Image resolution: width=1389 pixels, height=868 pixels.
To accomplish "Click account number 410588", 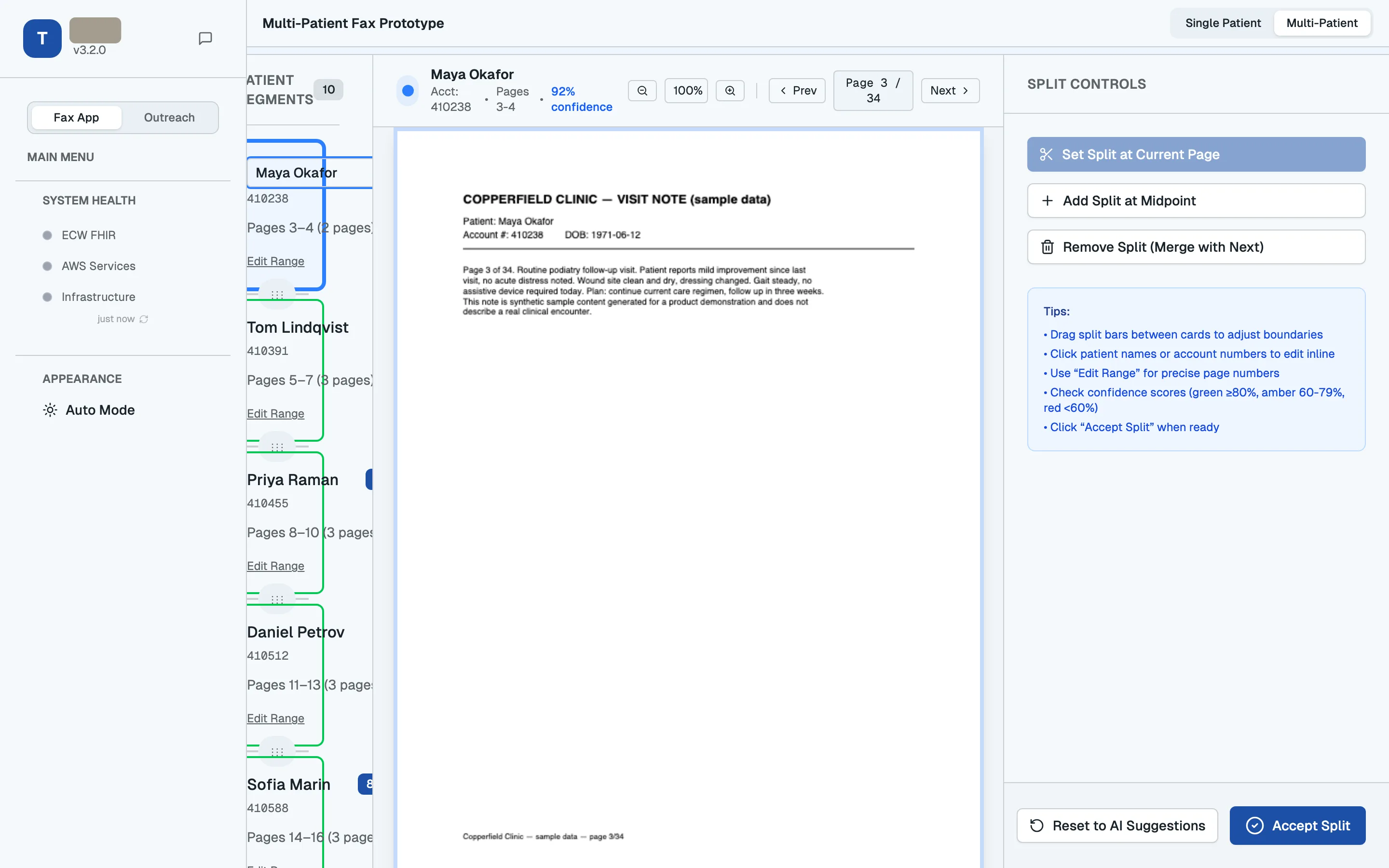I will point(268,808).
